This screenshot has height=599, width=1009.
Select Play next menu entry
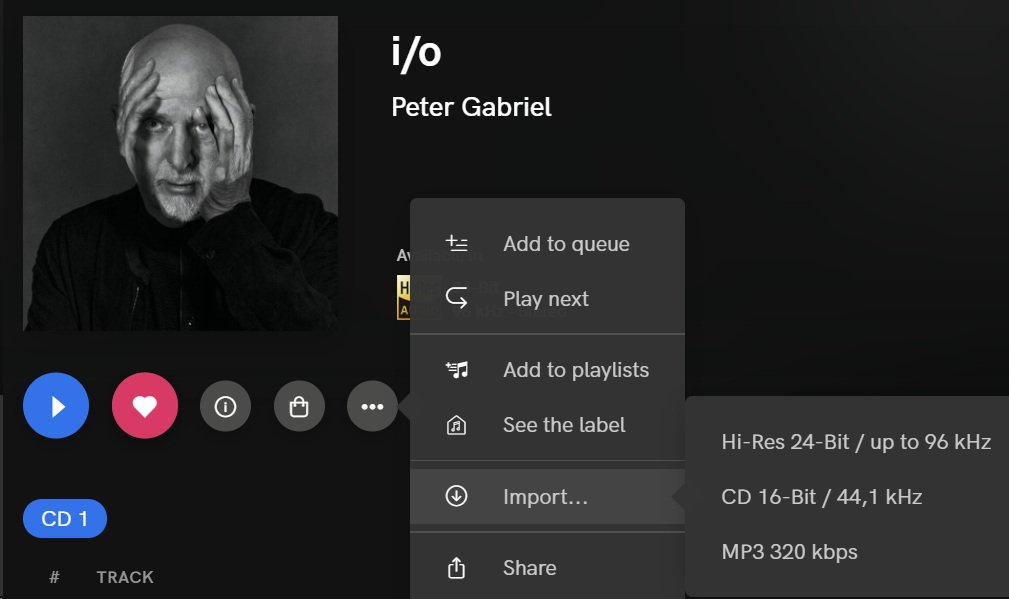point(546,299)
